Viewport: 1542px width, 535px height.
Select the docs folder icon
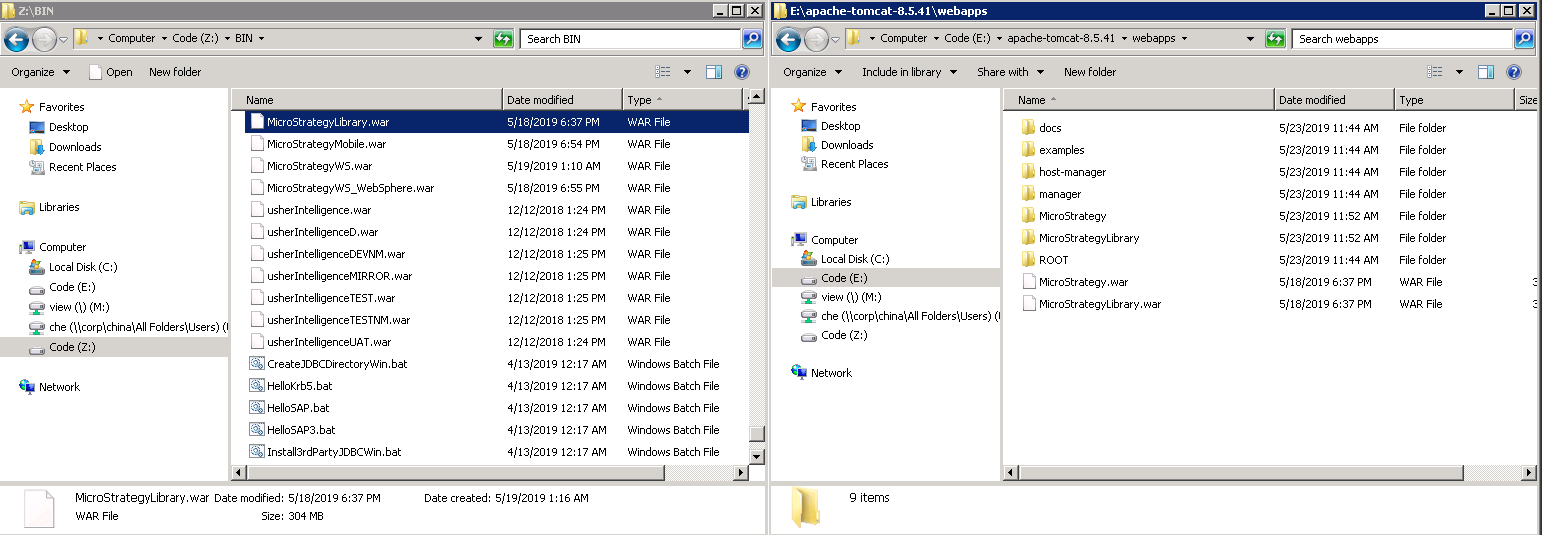tap(1028, 128)
